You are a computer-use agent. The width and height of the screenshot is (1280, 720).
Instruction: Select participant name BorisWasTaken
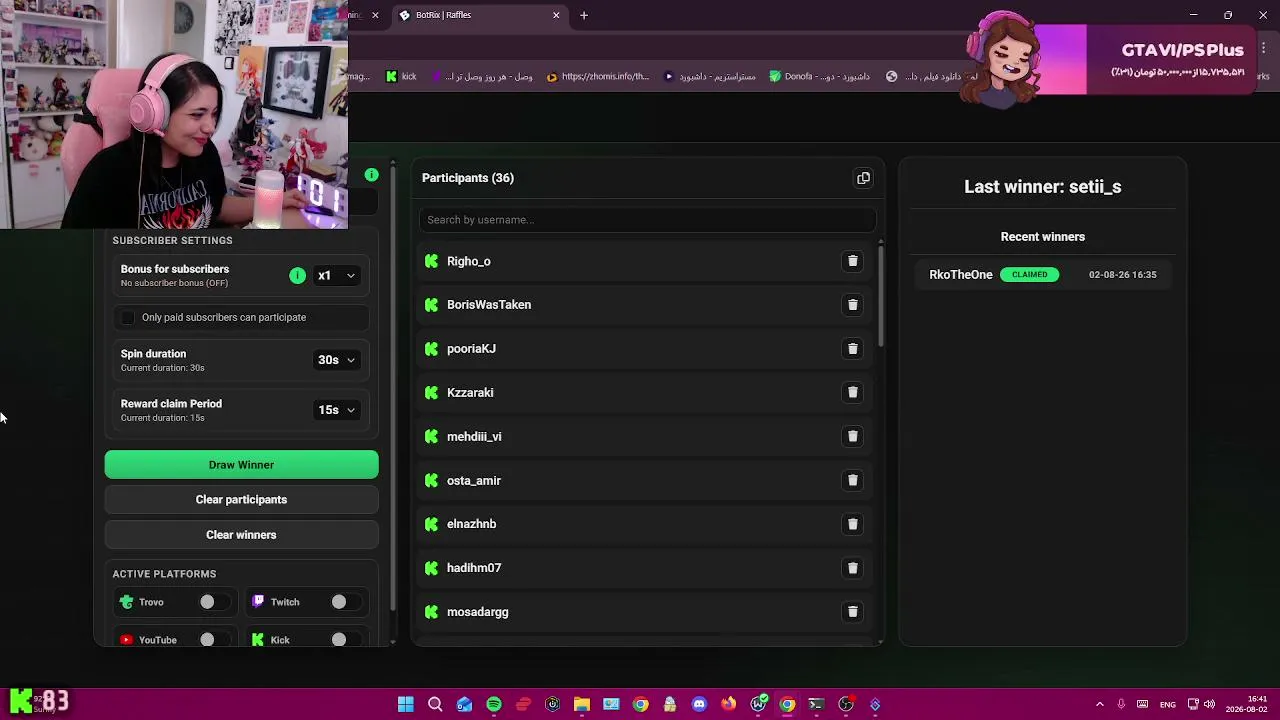click(489, 305)
